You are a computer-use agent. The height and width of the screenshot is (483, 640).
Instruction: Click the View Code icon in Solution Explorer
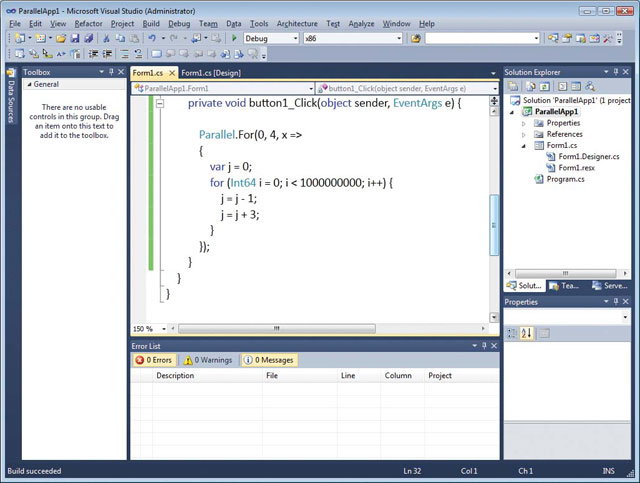(x=562, y=86)
